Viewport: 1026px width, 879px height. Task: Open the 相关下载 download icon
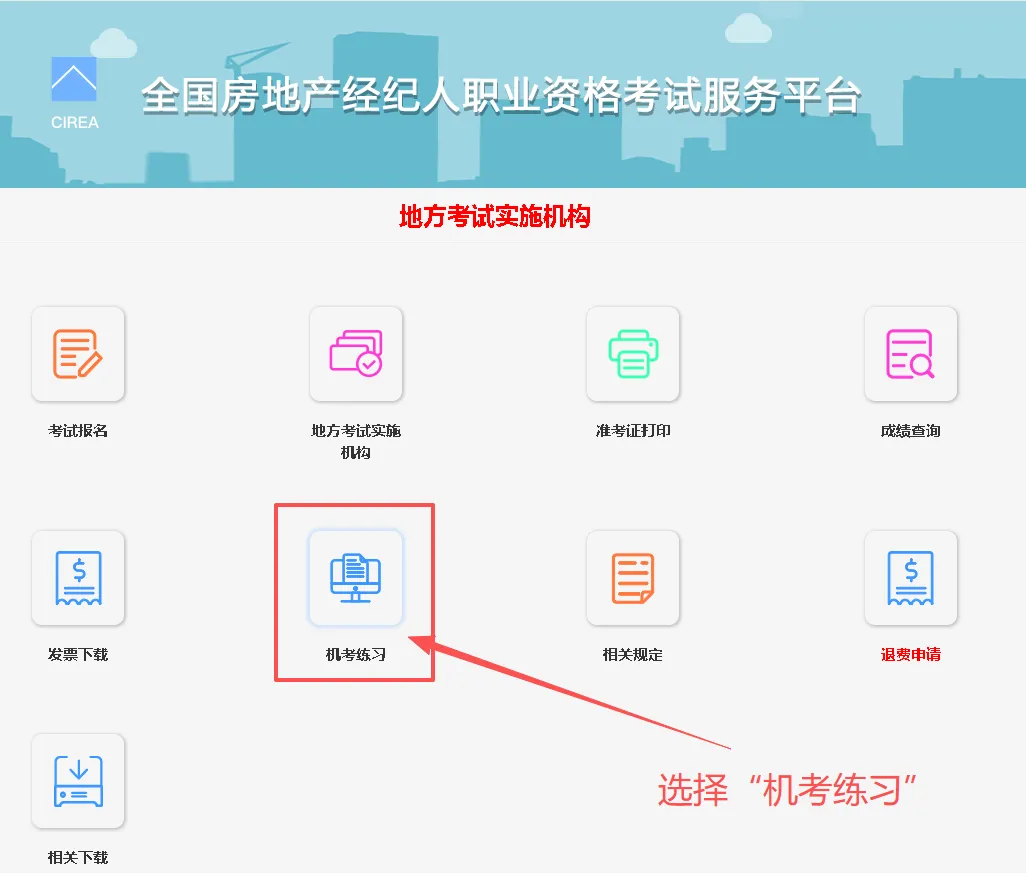pos(78,781)
